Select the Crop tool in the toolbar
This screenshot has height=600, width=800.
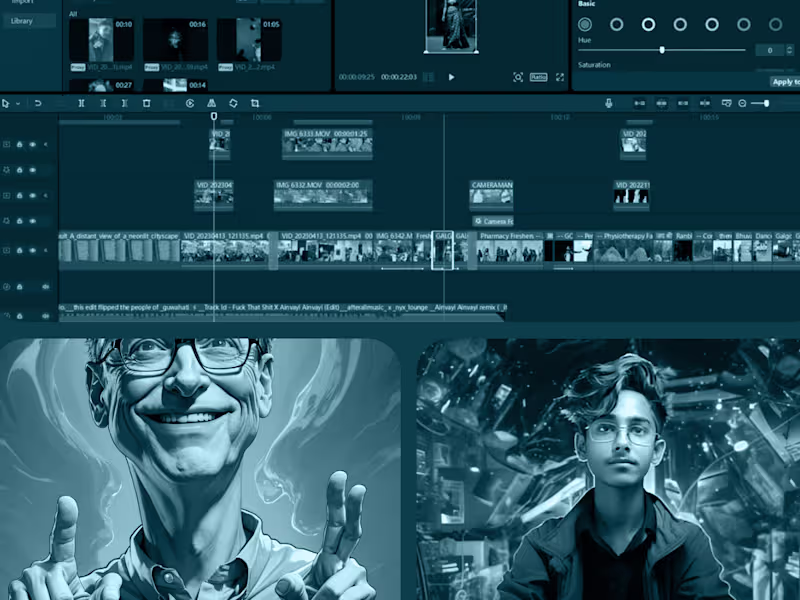click(x=256, y=103)
